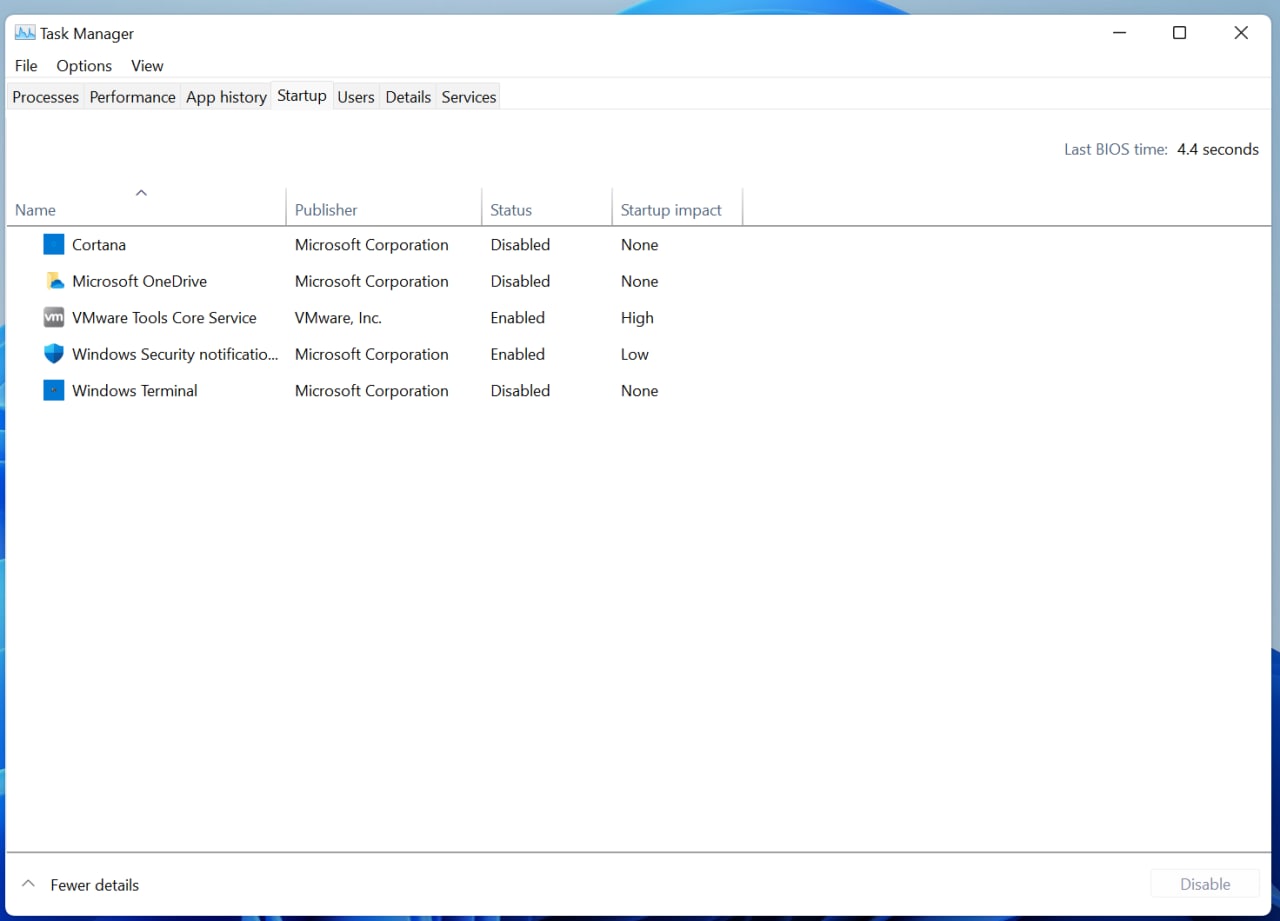Switch to the App history tab
This screenshot has width=1280, height=921.
pyautogui.click(x=226, y=97)
